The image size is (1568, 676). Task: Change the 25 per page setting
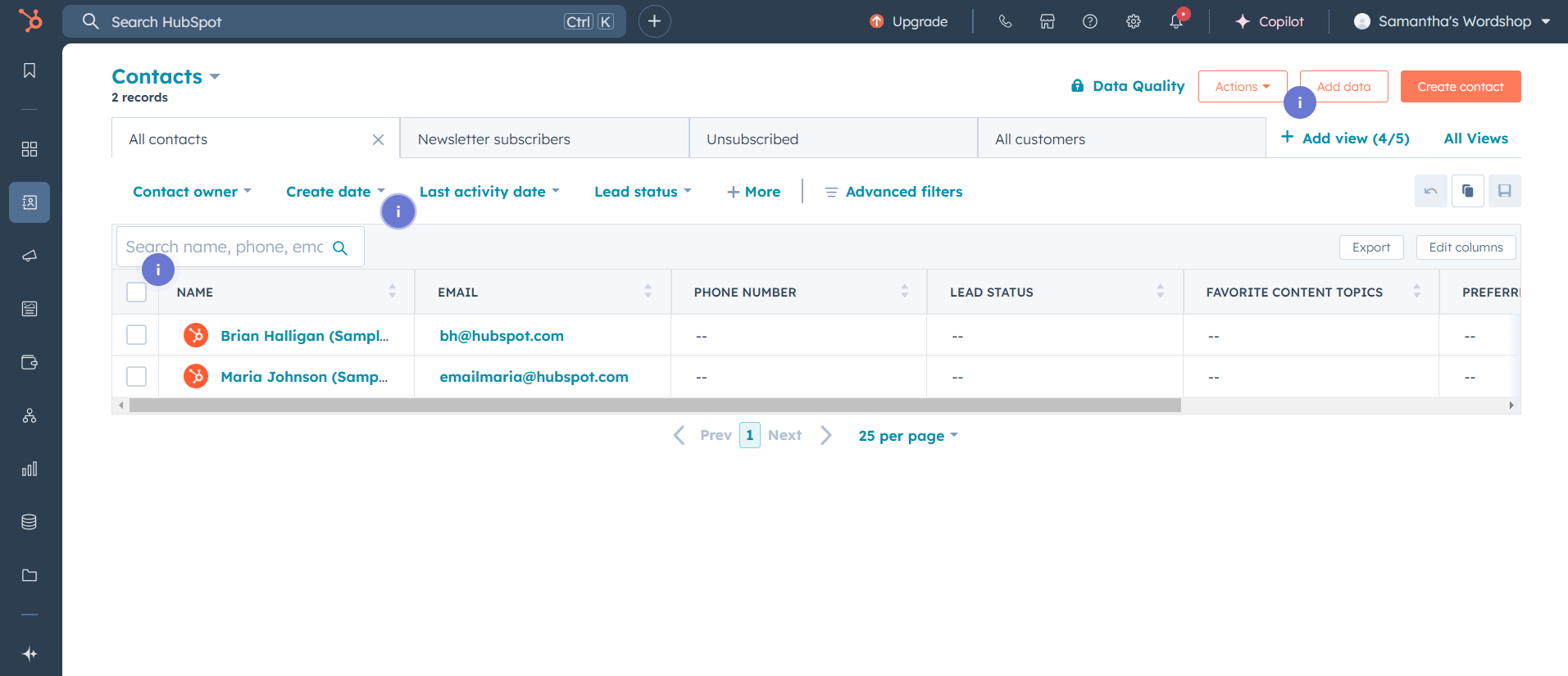(x=908, y=436)
